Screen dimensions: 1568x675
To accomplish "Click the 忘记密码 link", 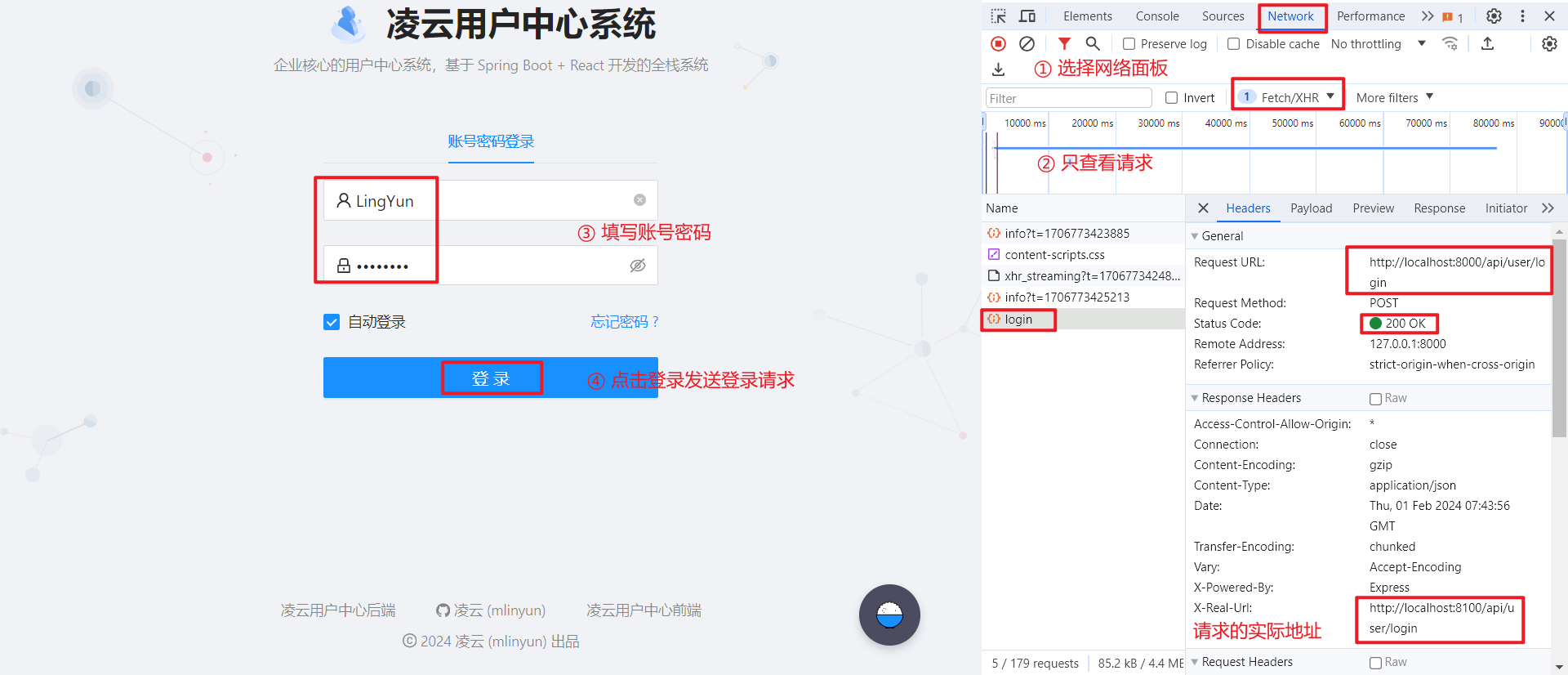I will click(x=624, y=322).
